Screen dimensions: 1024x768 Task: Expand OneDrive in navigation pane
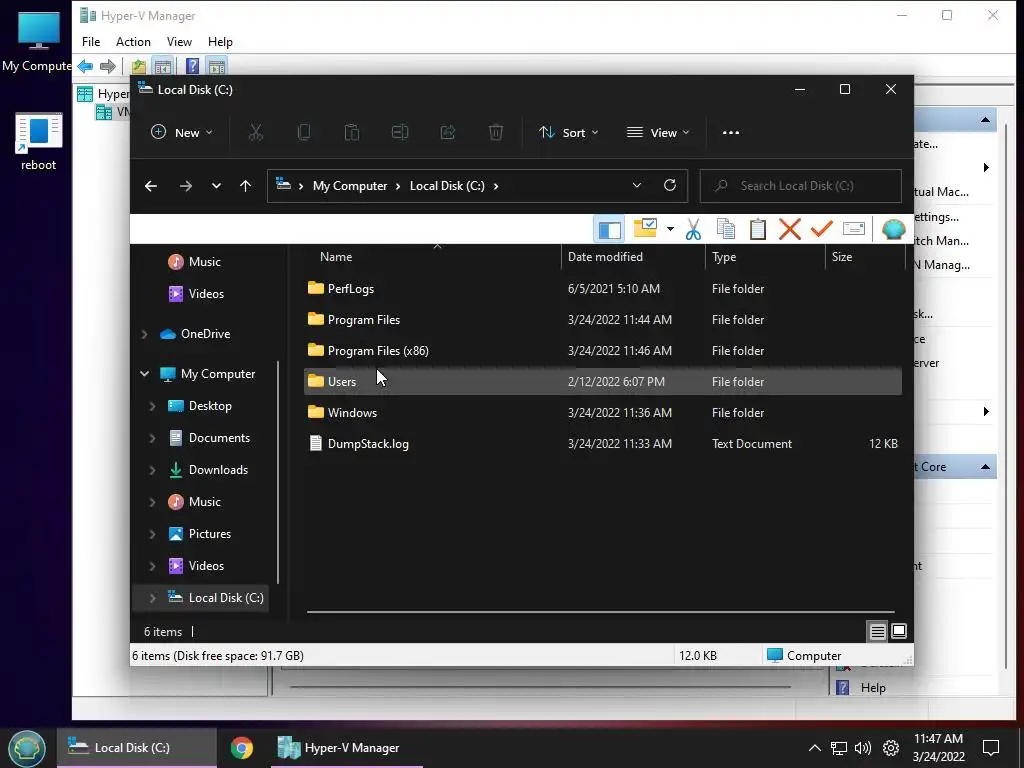(144, 334)
